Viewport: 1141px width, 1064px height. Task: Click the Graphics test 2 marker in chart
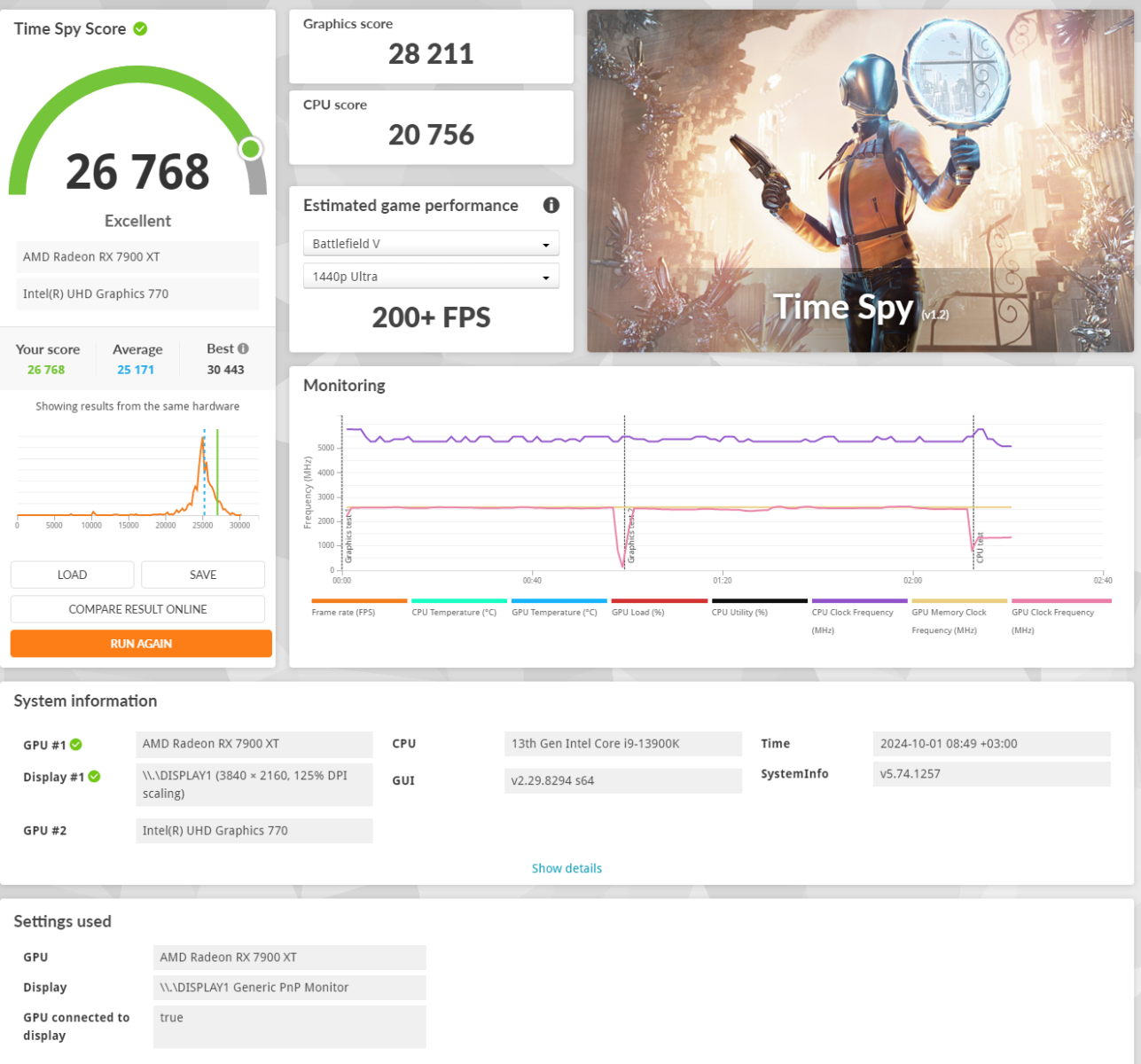[630, 537]
